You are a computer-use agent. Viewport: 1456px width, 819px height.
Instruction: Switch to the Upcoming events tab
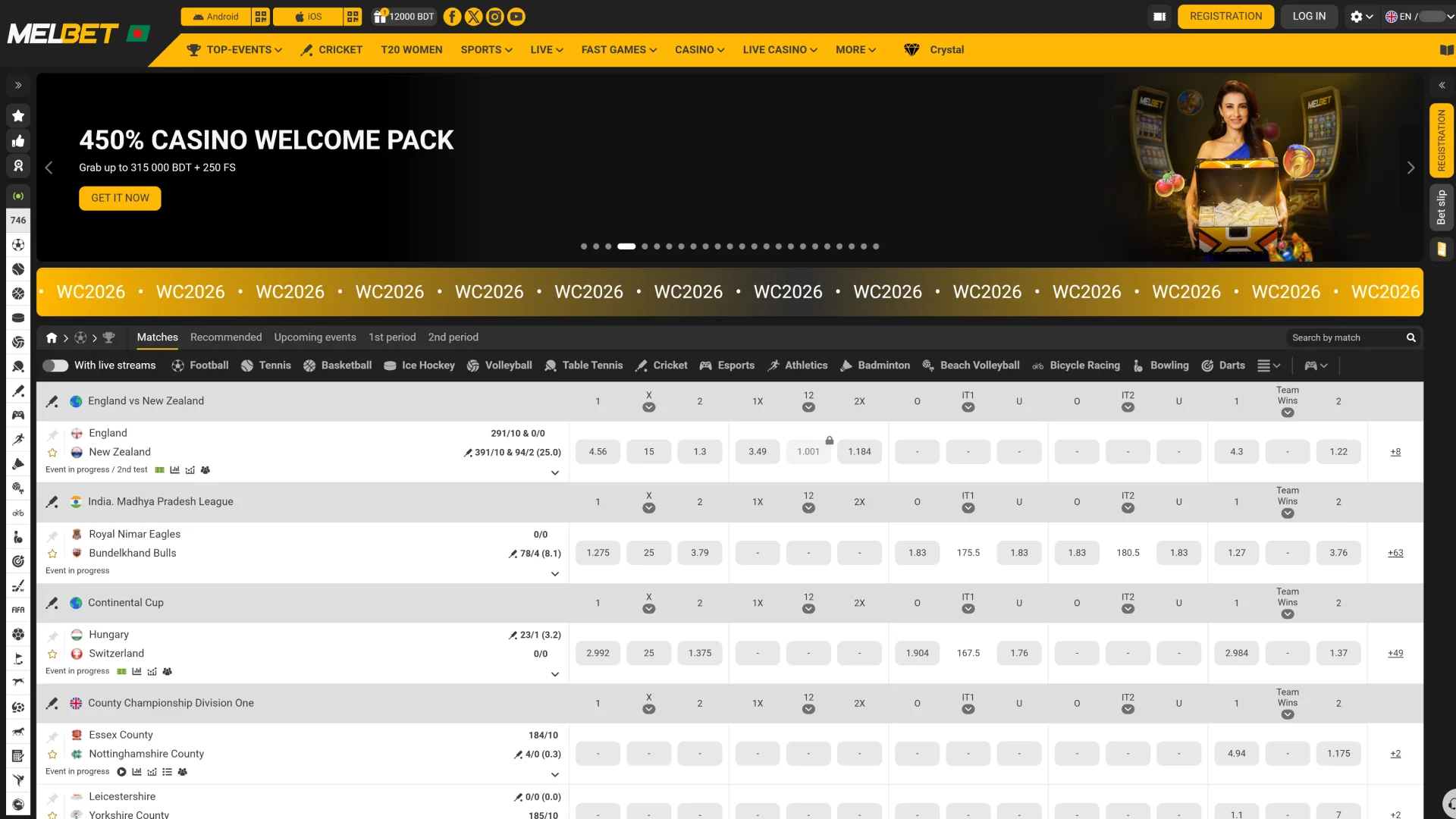tap(315, 338)
